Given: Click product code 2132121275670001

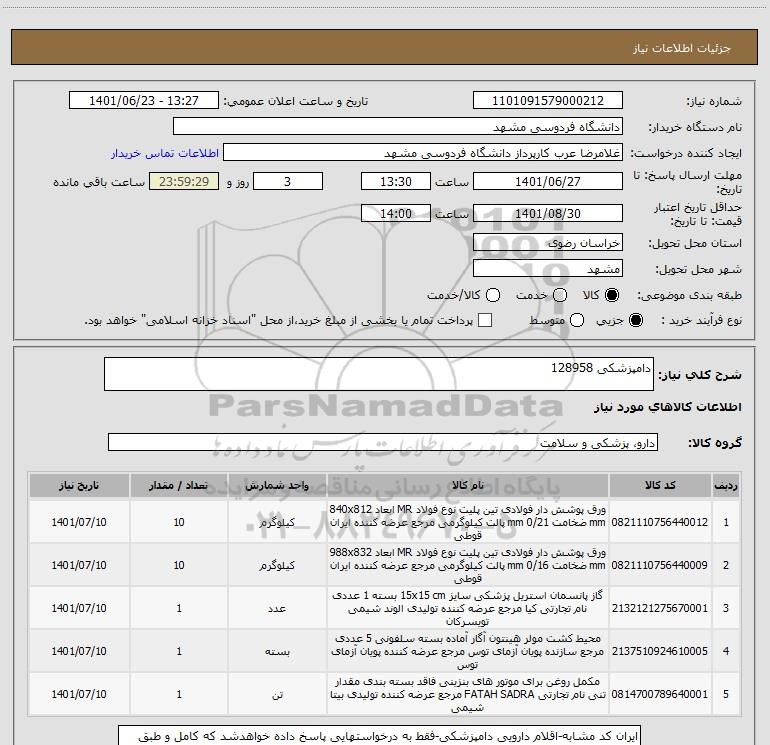Looking at the screenshot, I should click(660, 608).
